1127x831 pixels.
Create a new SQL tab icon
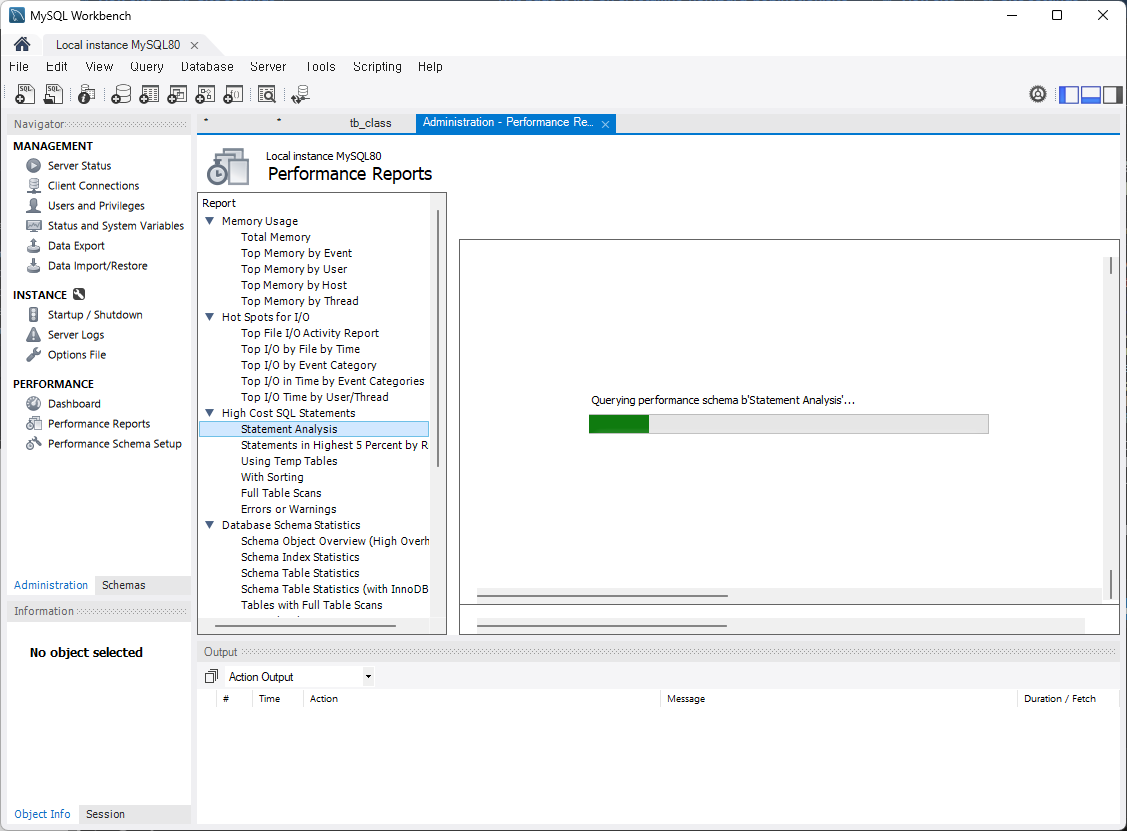[x=24, y=94]
